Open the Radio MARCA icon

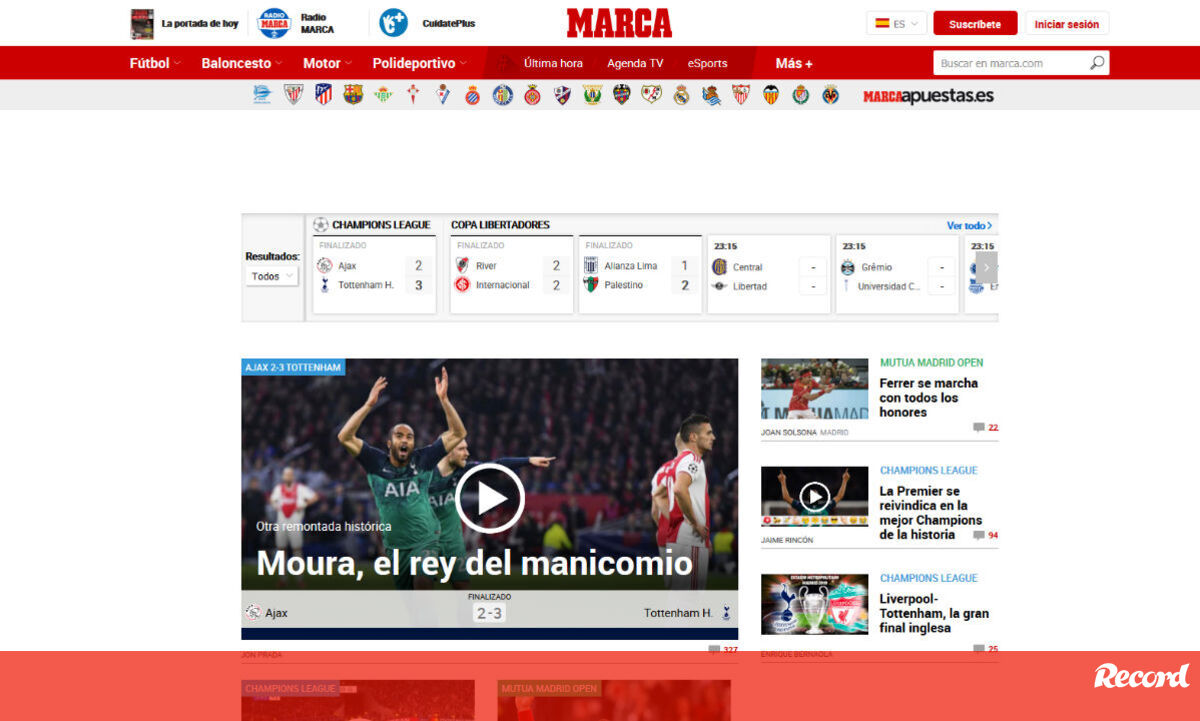click(274, 23)
